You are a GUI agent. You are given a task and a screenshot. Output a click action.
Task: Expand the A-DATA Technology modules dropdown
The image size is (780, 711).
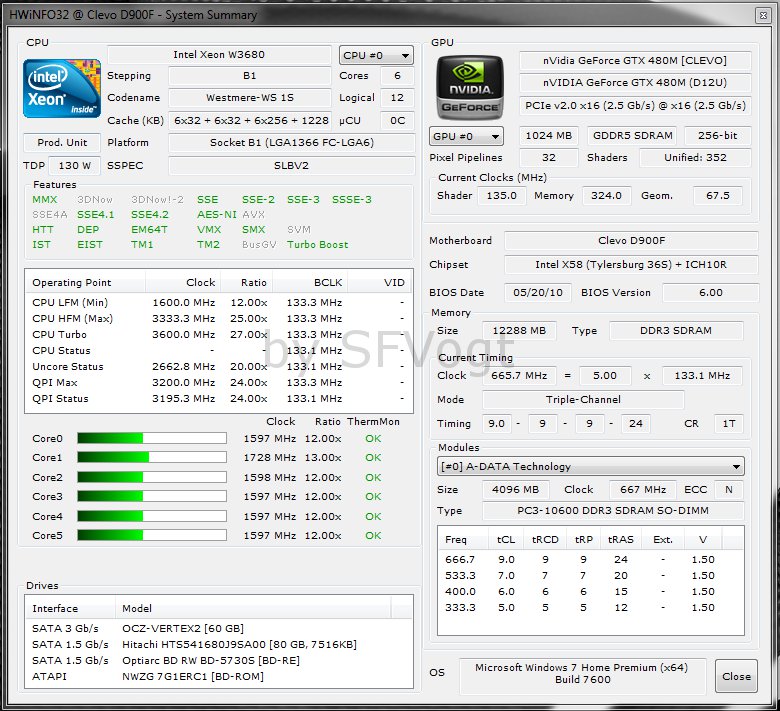click(x=591, y=466)
